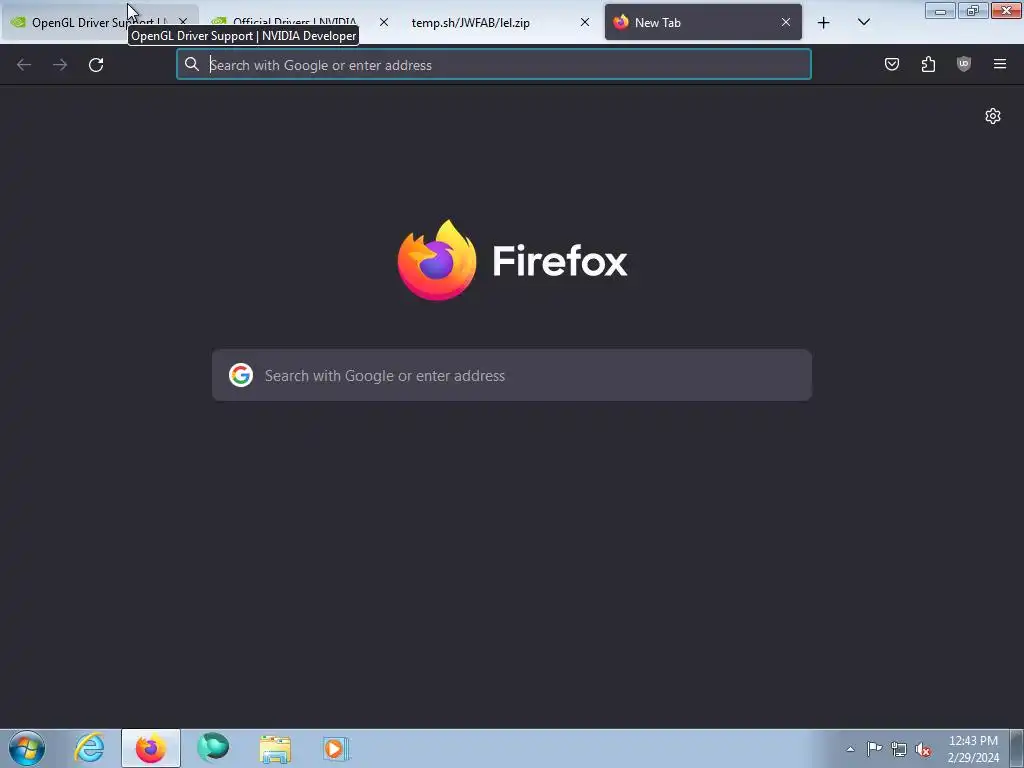This screenshot has width=1024, height=768.
Task: Open uBlock Origin shield icon
Action: 964,64
